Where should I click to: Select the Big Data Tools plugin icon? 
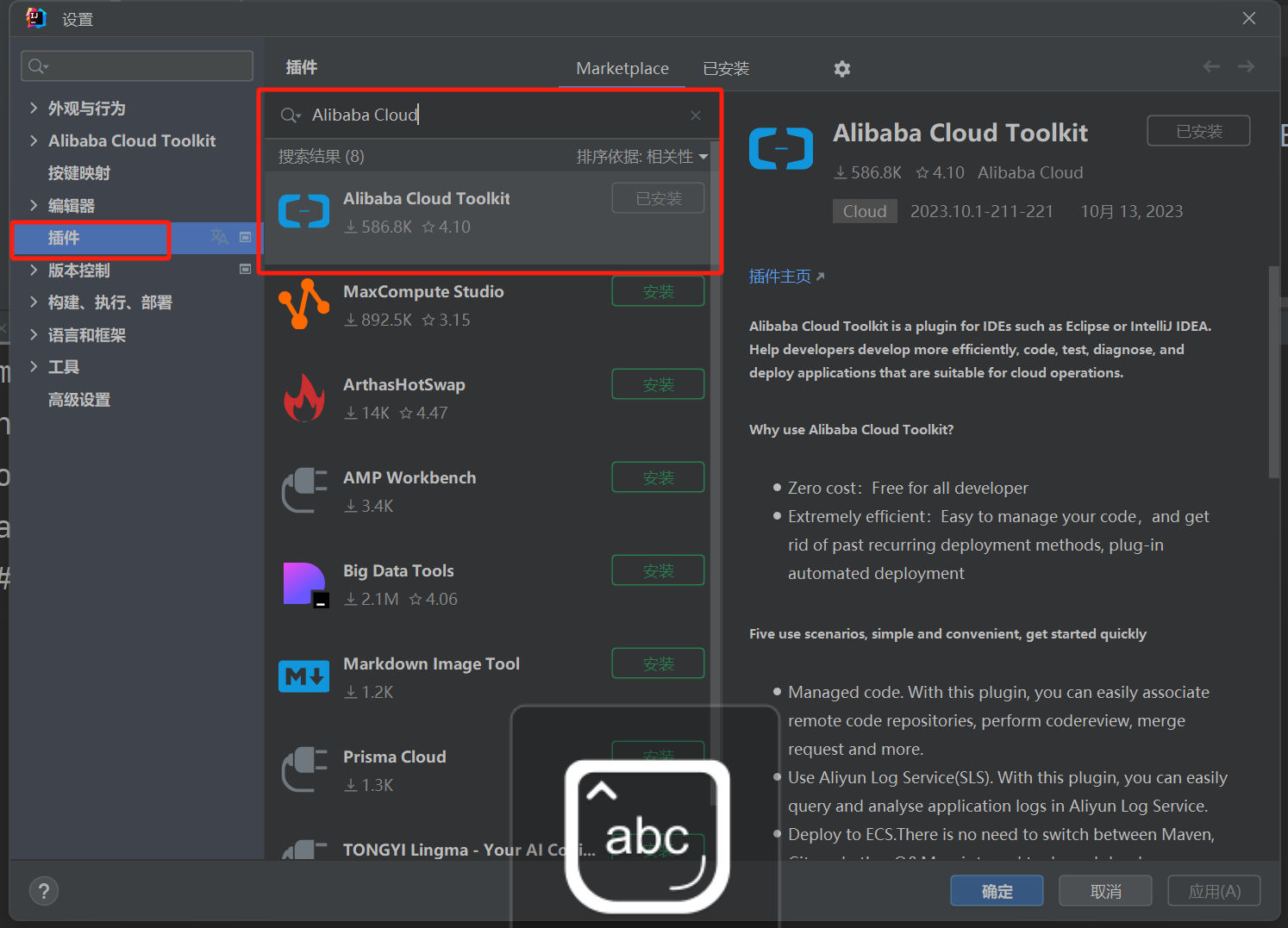(303, 582)
